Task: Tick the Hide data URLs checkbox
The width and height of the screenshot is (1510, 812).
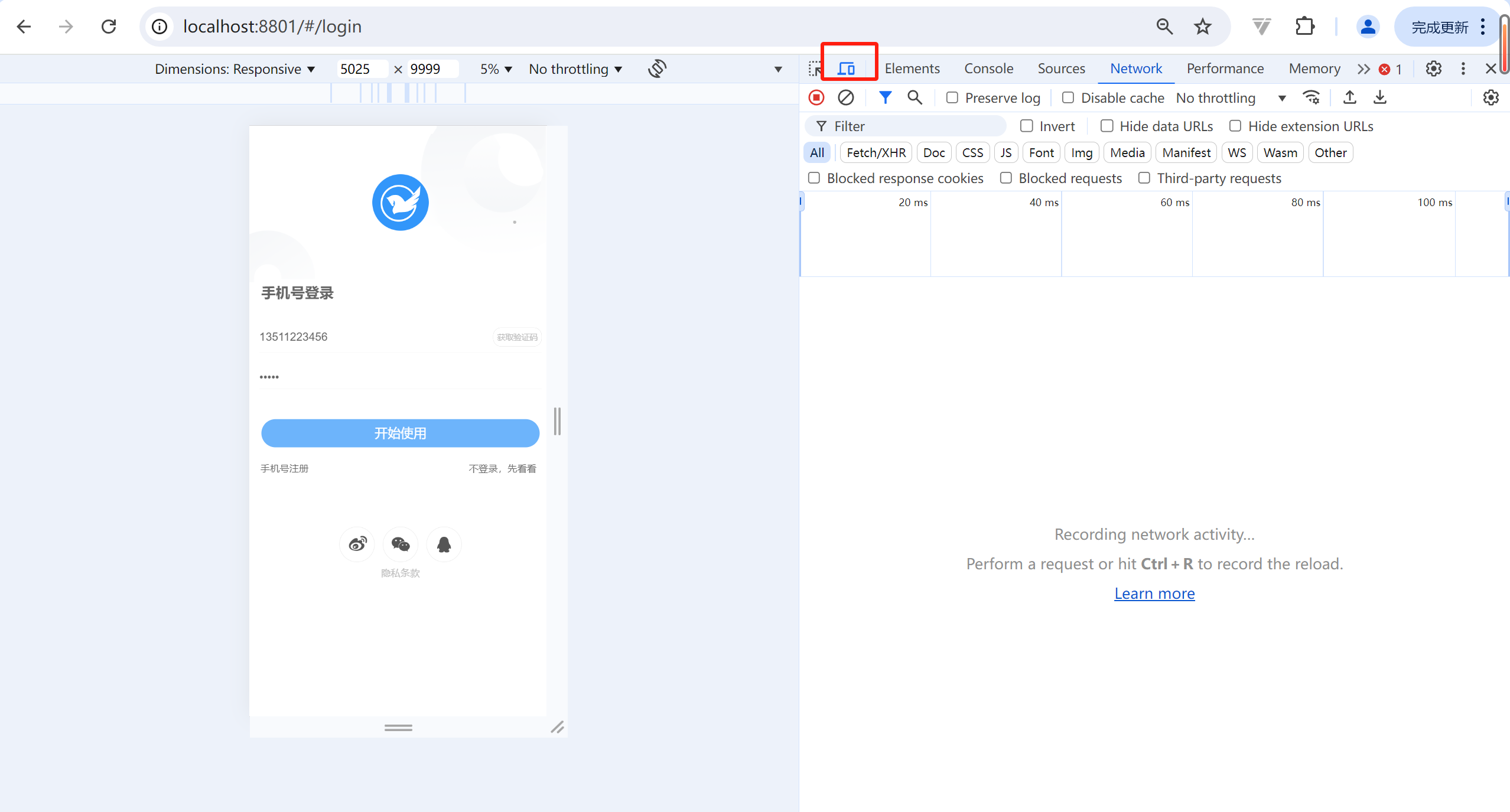Action: pyautogui.click(x=1107, y=126)
